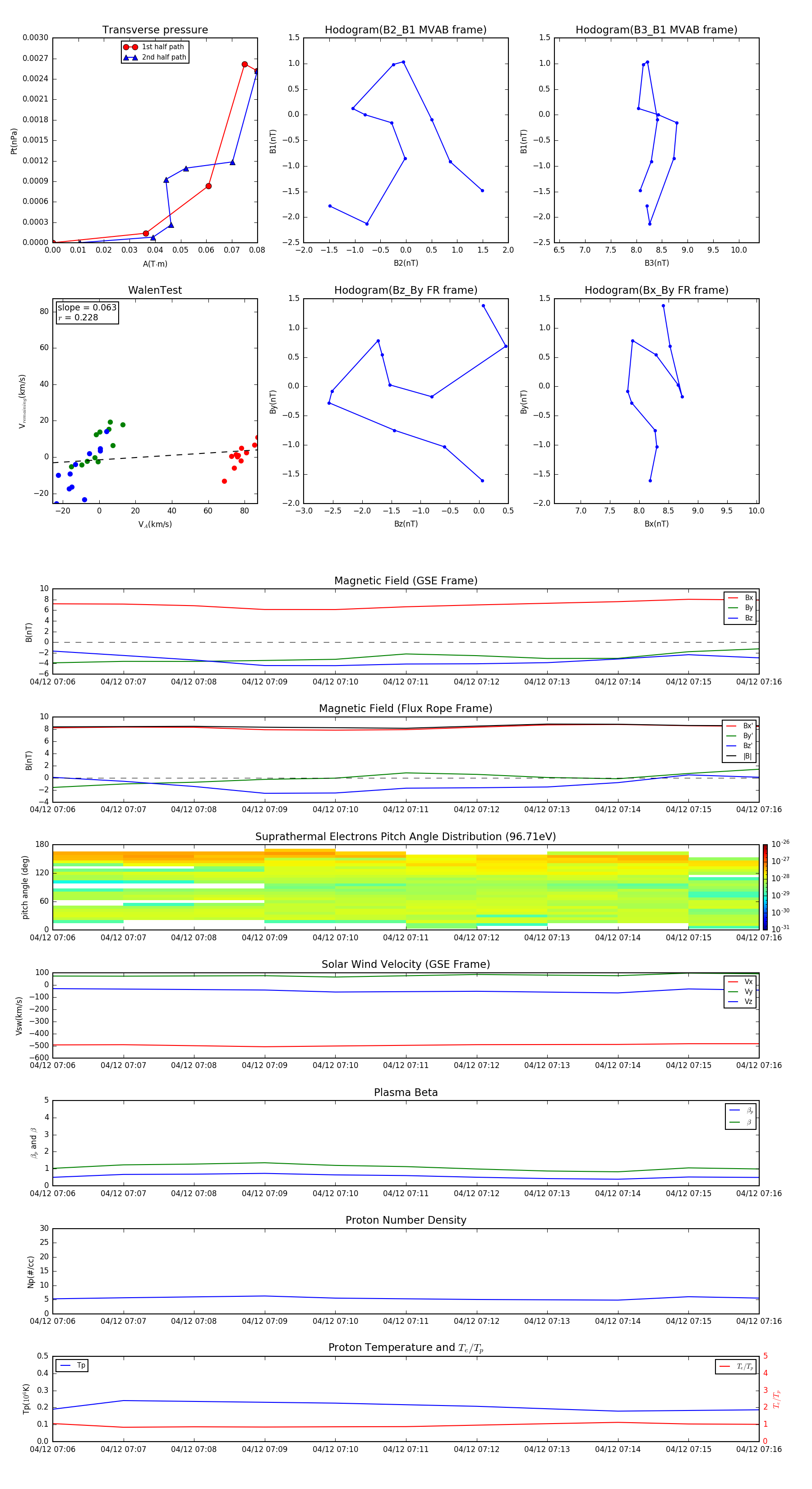Click the 'Proton Temperature and Te/Tp' title
Viewport: 812px width, 1489px height.
click(x=406, y=1348)
